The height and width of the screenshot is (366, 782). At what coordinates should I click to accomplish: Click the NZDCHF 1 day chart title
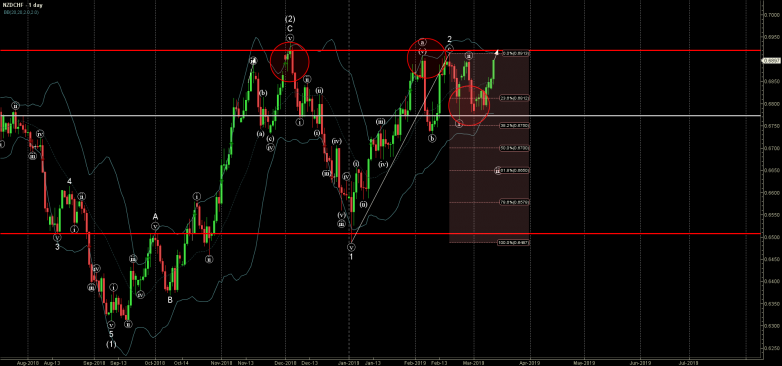[x=22, y=4]
